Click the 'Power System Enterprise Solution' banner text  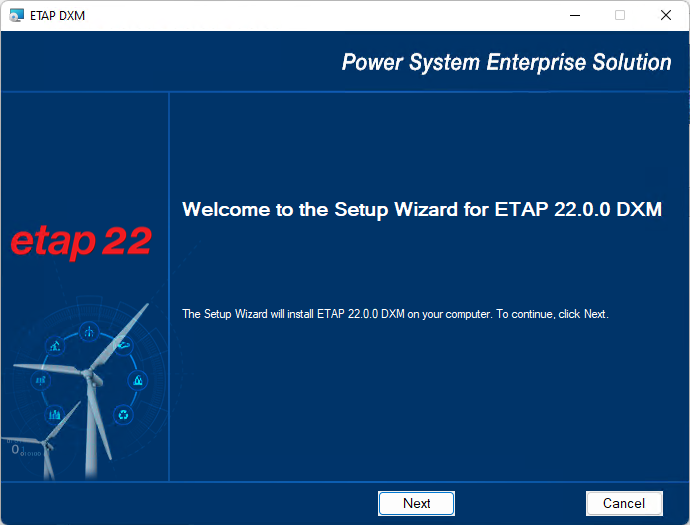[x=506, y=62]
